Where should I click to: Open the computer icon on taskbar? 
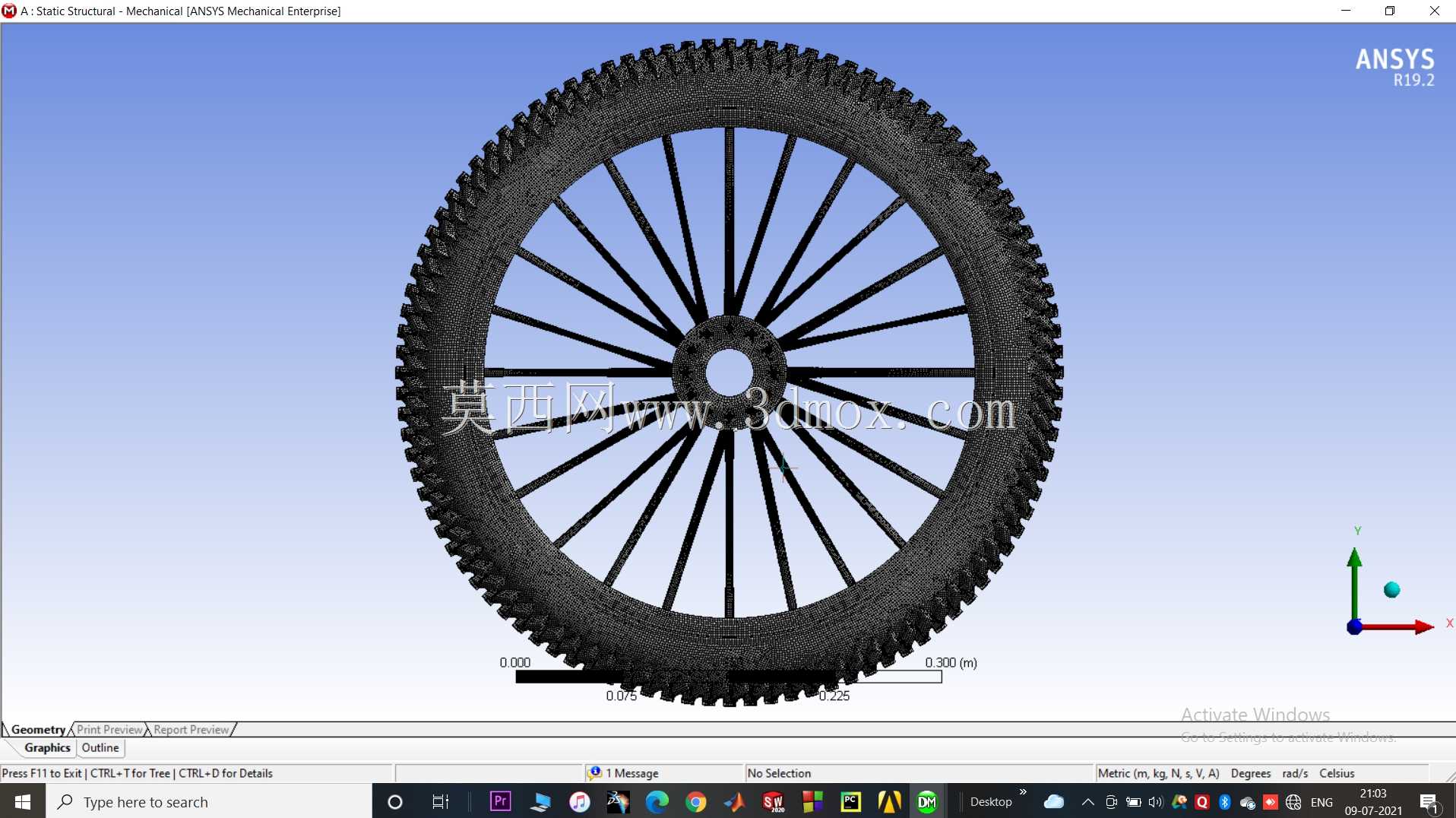[540, 801]
